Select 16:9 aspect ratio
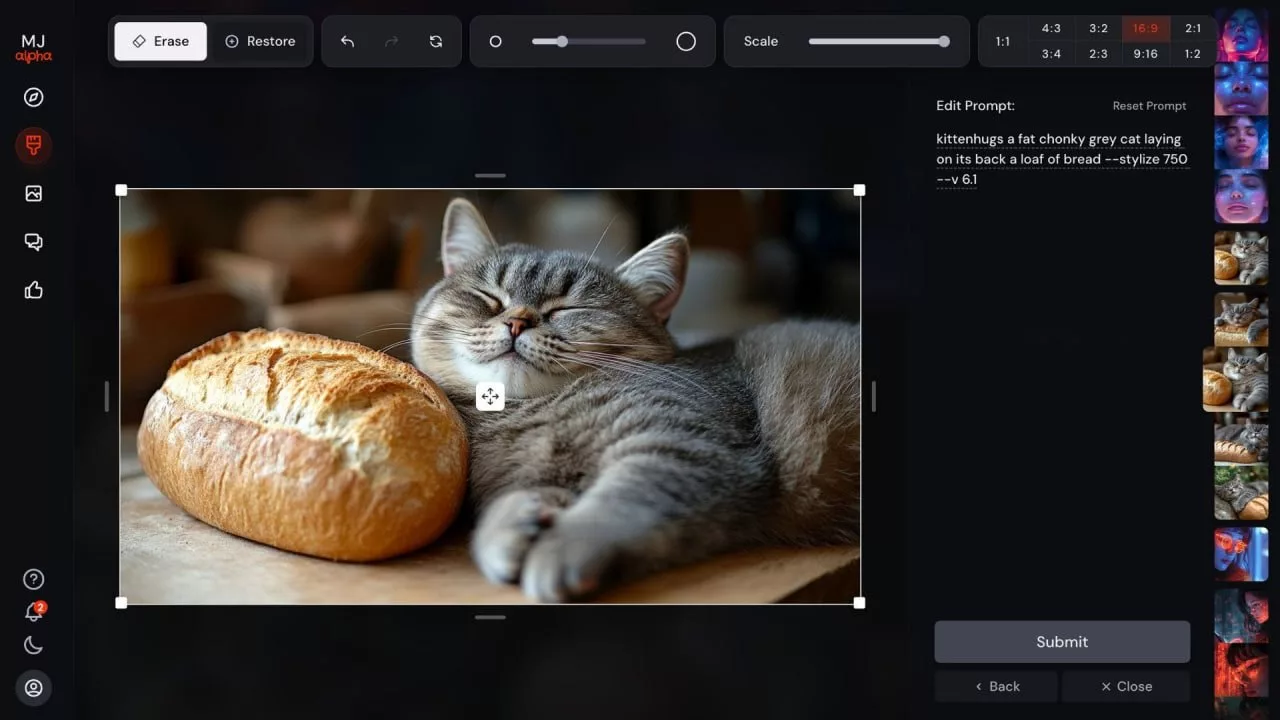Viewport: 1280px width, 720px height. tap(1146, 28)
